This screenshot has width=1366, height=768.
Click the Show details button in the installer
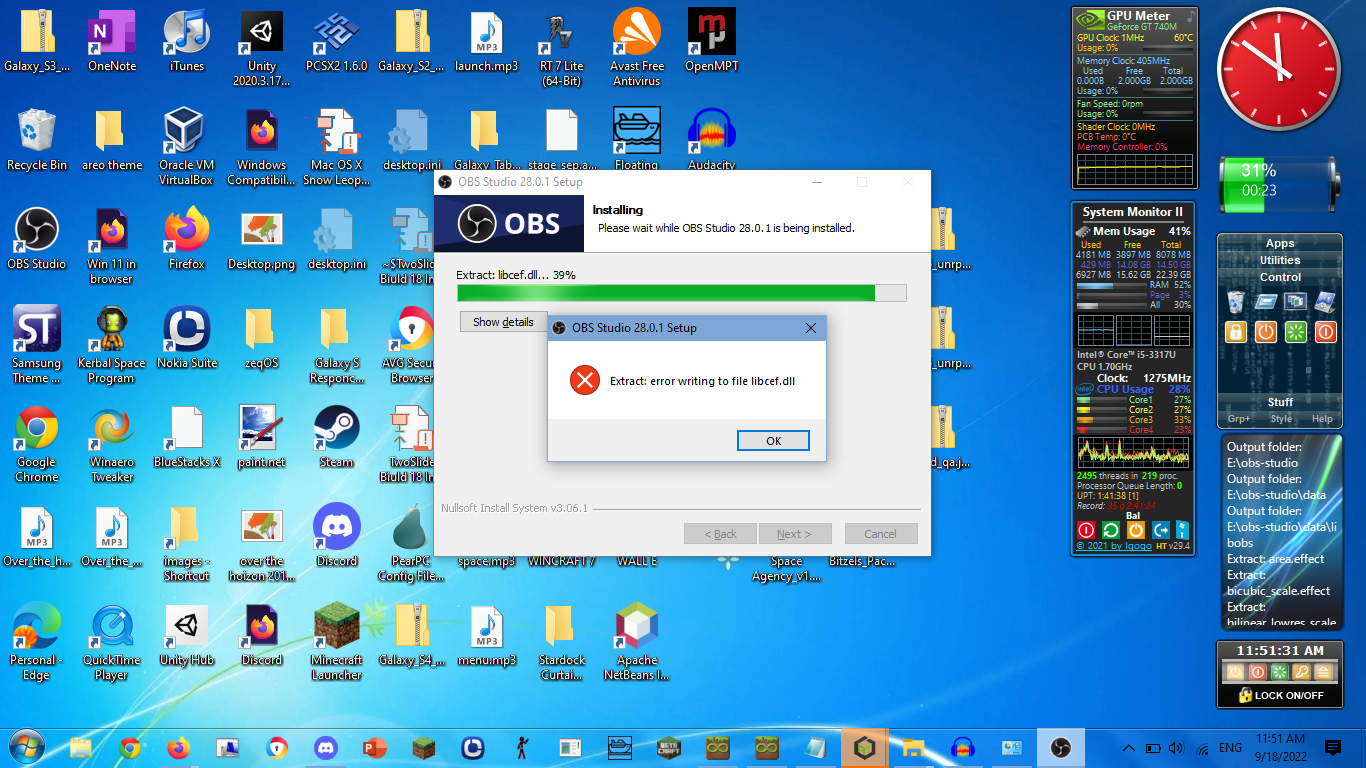503,321
